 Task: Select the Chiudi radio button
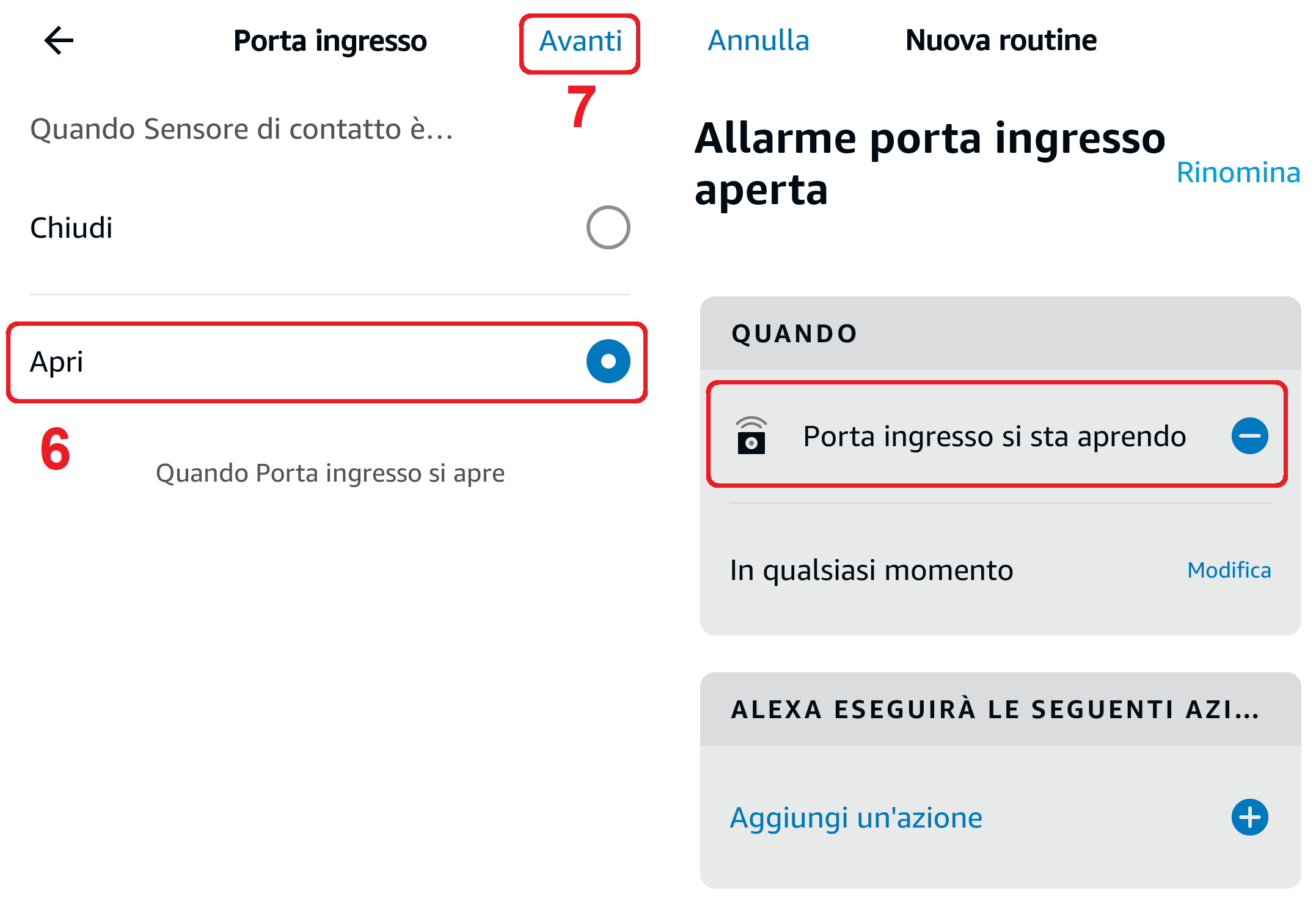tap(608, 227)
